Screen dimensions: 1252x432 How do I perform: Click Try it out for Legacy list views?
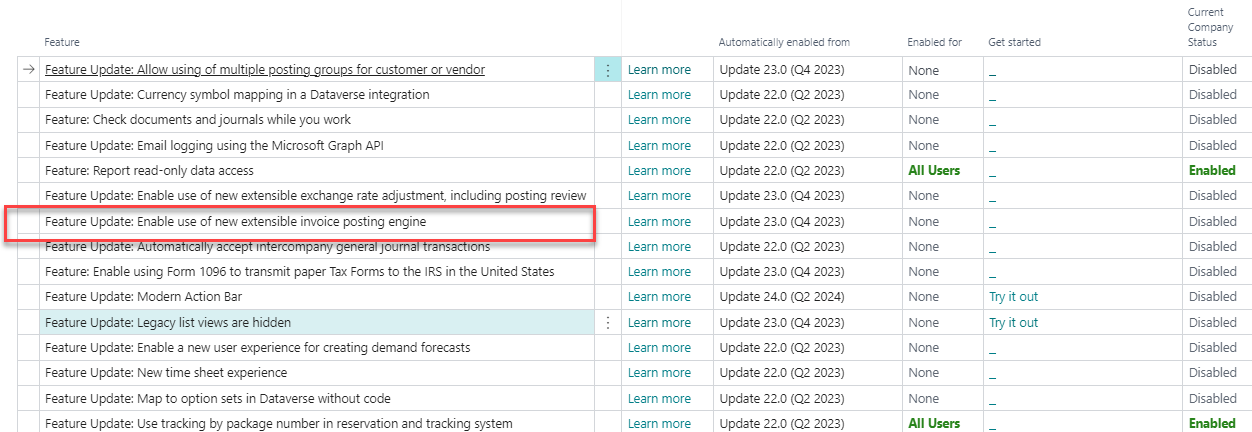[1013, 323]
